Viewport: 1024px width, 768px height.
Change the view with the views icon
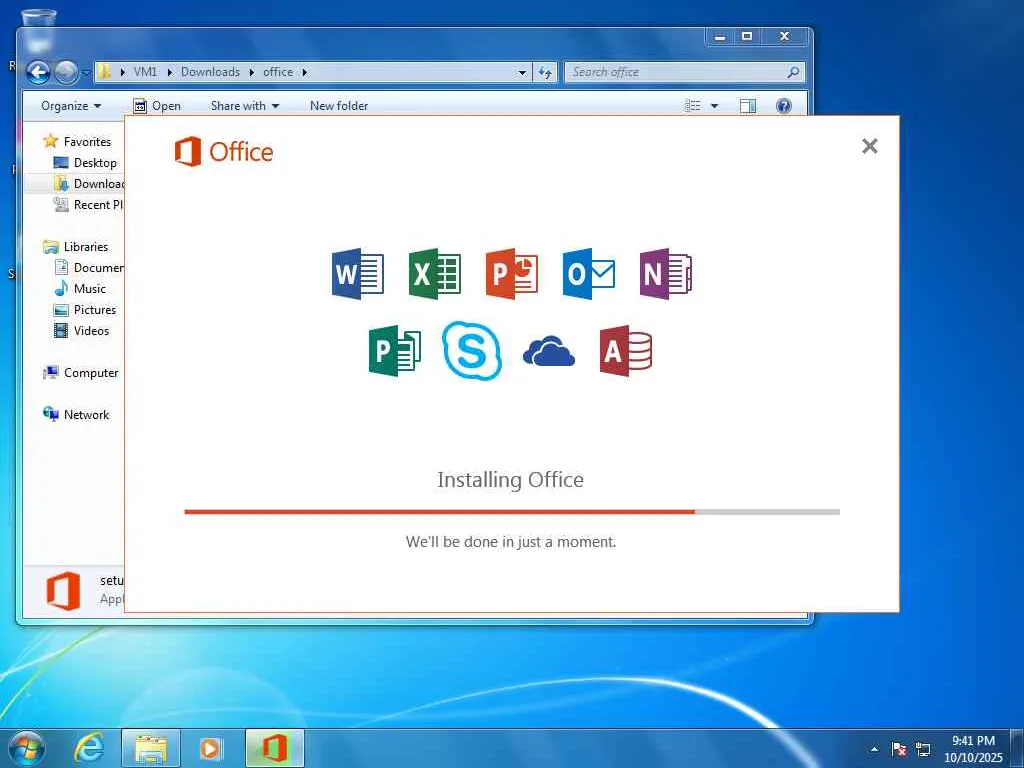click(692, 106)
